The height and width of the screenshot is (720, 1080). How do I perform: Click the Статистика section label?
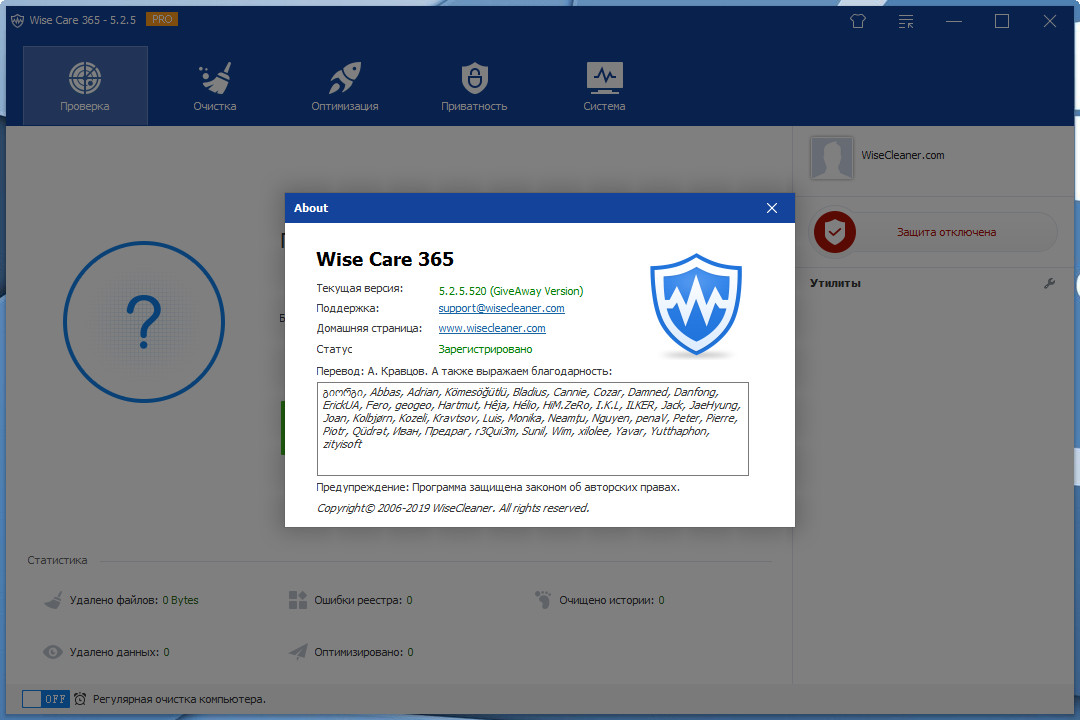[57, 560]
